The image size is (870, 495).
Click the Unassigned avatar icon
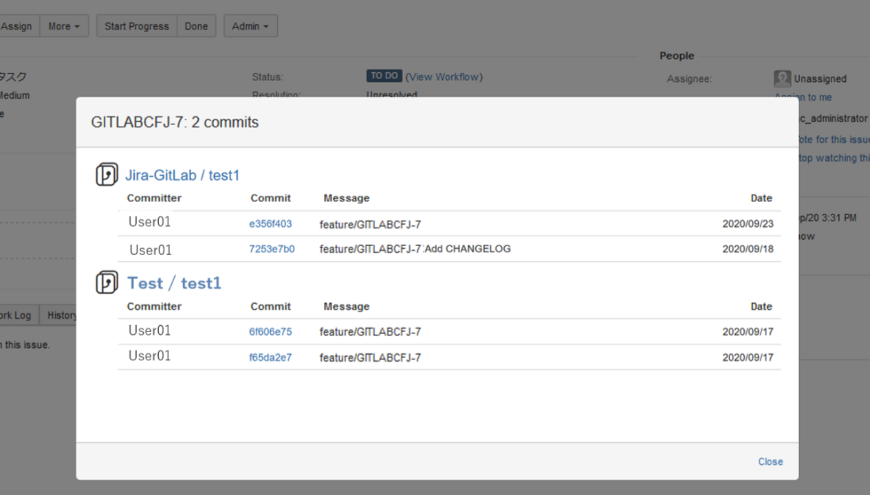782,78
